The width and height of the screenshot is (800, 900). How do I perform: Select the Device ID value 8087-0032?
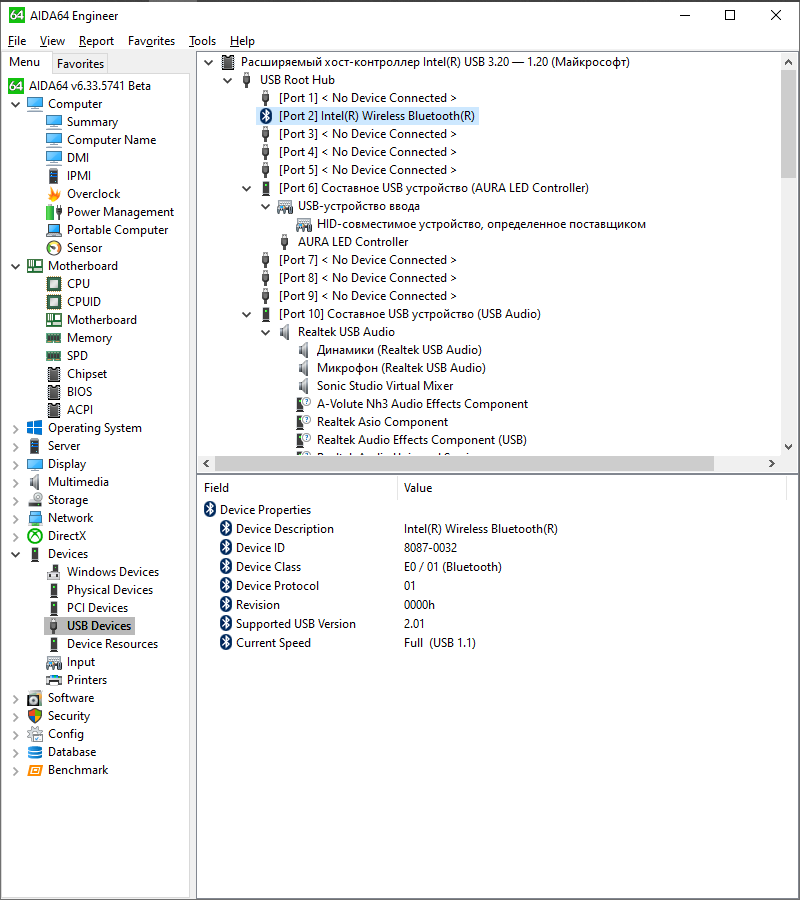pyautogui.click(x=430, y=548)
